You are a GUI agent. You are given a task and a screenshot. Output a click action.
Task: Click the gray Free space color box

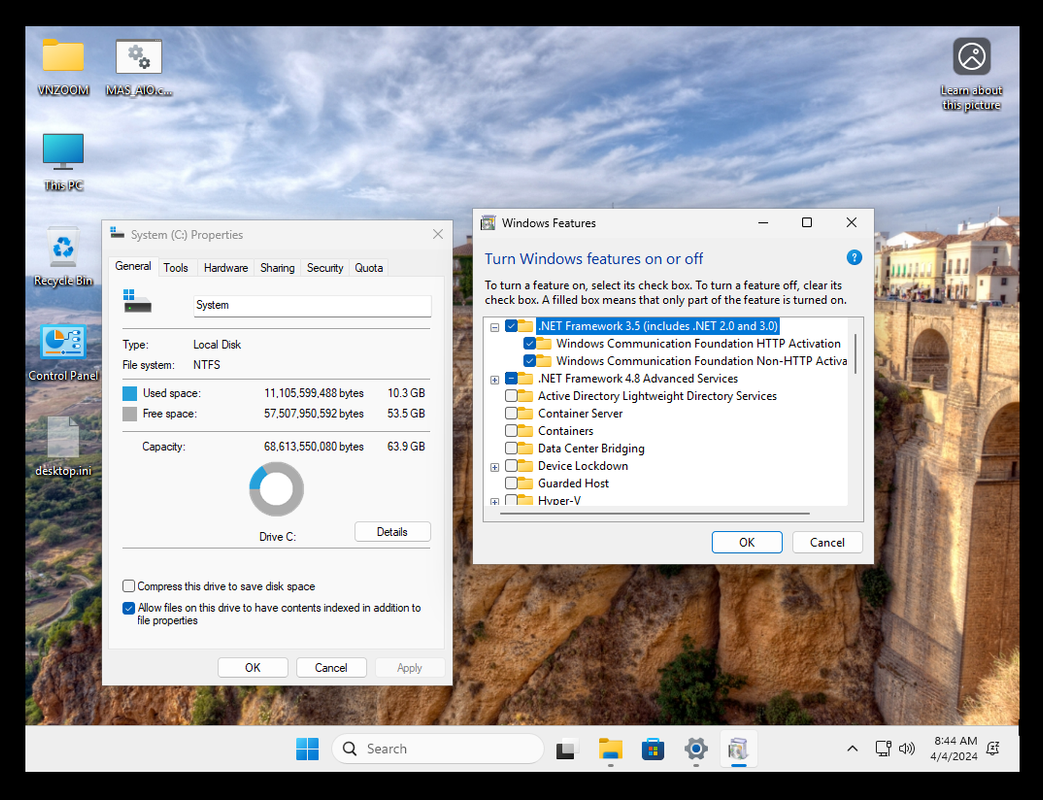(x=130, y=414)
